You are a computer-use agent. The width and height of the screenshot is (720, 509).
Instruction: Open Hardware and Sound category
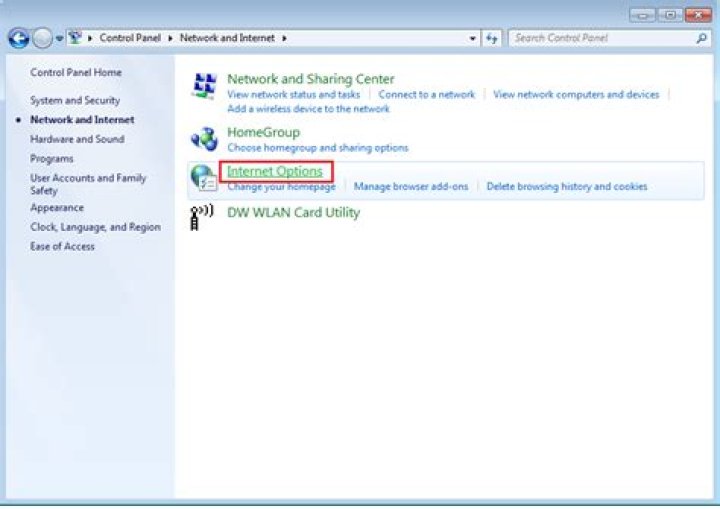(x=77, y=139)
